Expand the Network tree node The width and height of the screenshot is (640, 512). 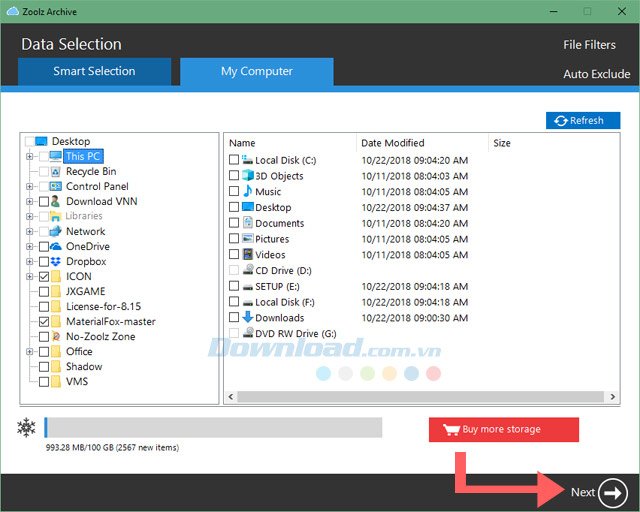pyautogui.click(x=30, y=232)
